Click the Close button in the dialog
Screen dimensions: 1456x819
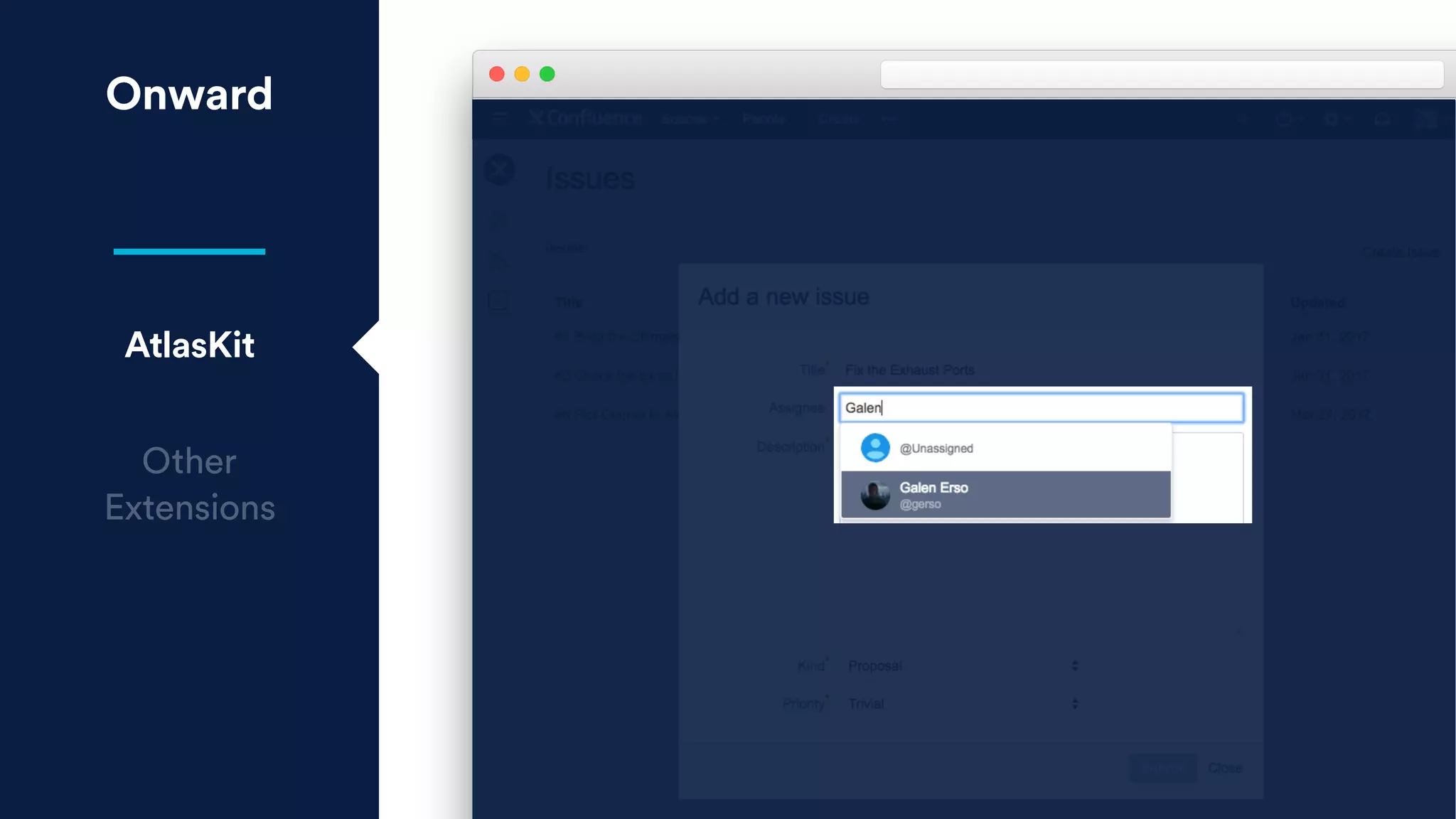point(1225,768)
